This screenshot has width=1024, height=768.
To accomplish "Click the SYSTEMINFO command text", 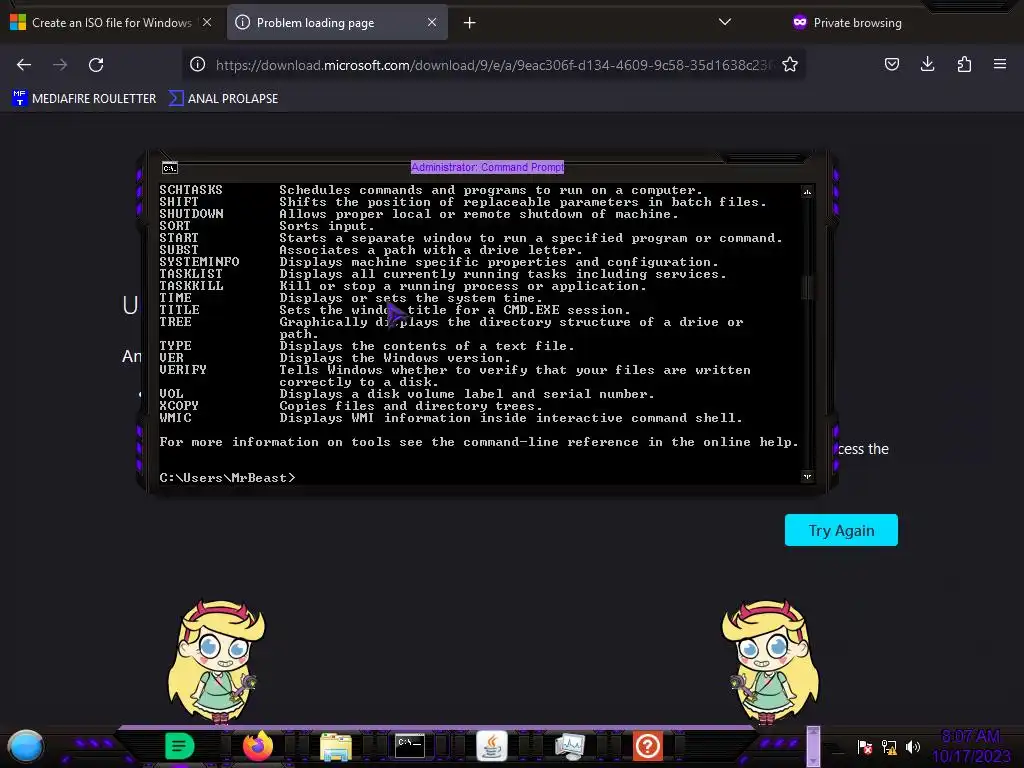I will click(x=199, y=262).
